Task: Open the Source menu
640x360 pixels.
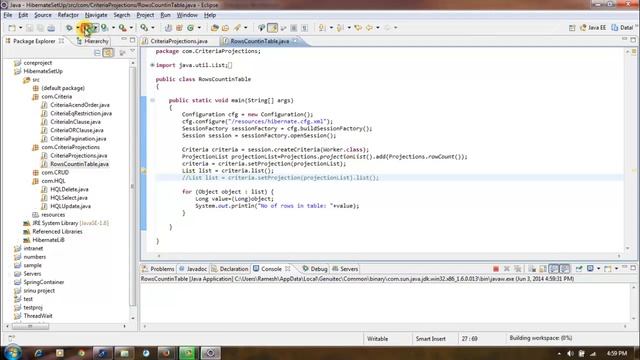Action: pos(43,15)
